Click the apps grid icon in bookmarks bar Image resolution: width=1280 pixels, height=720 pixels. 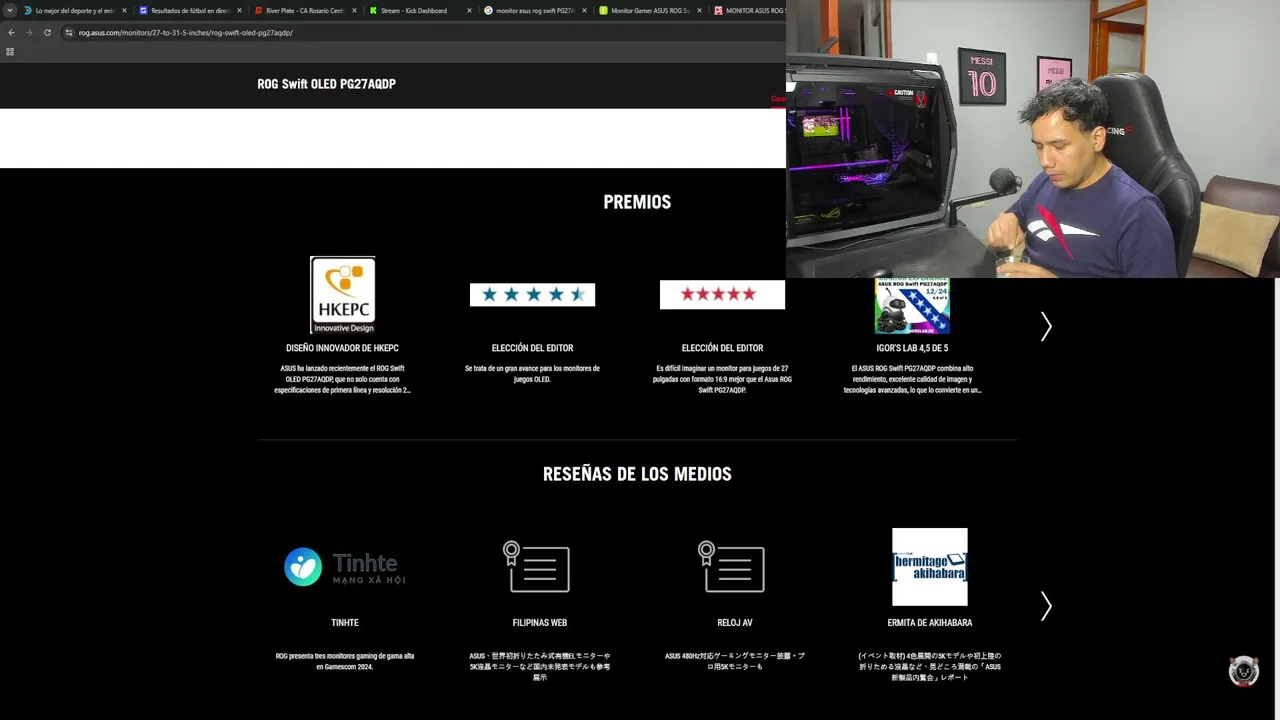10,51
